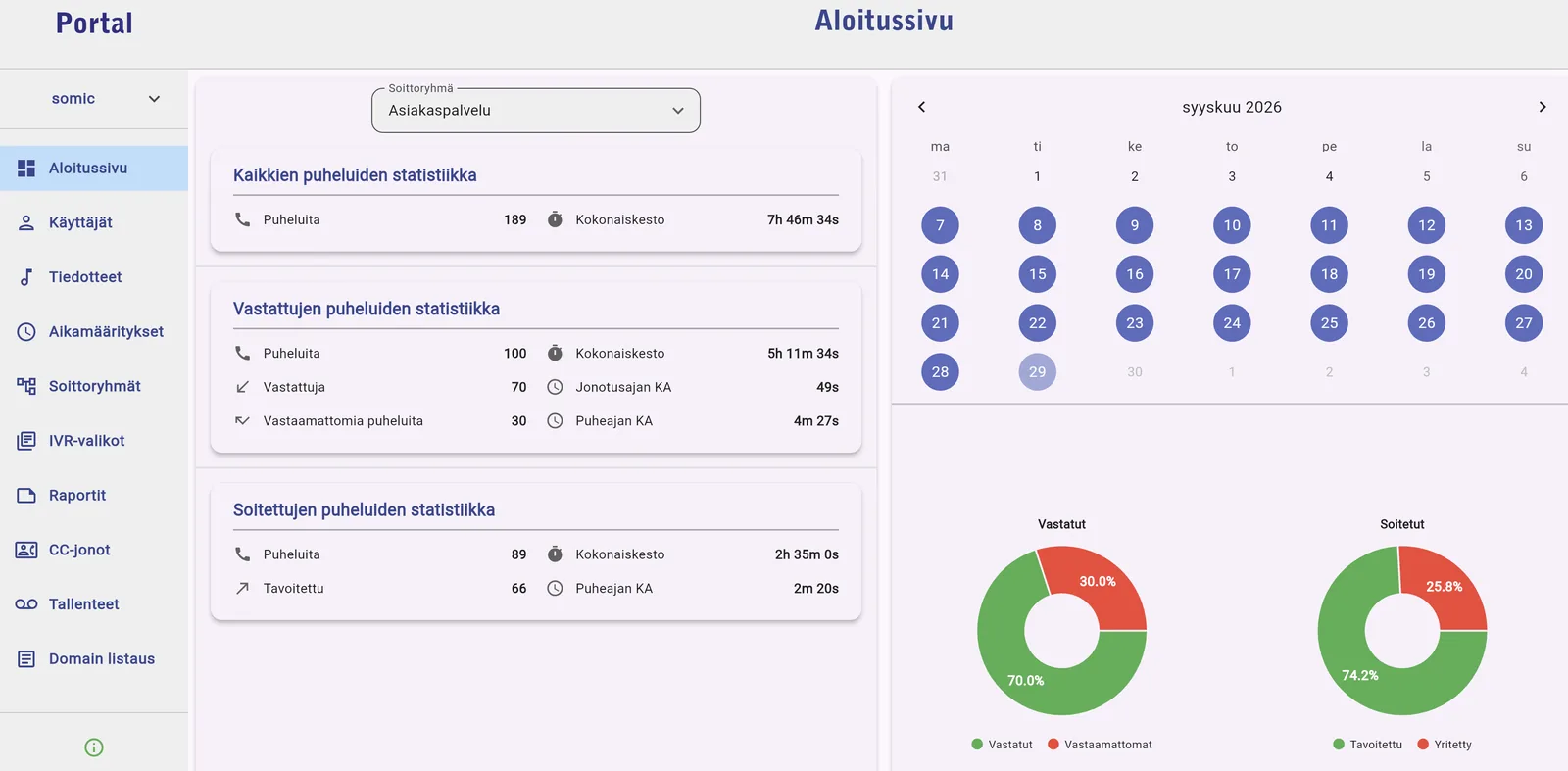Screen dimensions: 1568x771
Task: Click the Raportit folder icon
Action: pos(26,496)
